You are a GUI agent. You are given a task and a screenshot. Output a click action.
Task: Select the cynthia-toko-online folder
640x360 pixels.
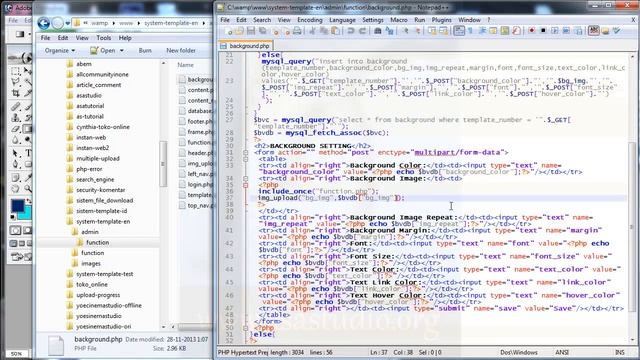pos(103,127)
